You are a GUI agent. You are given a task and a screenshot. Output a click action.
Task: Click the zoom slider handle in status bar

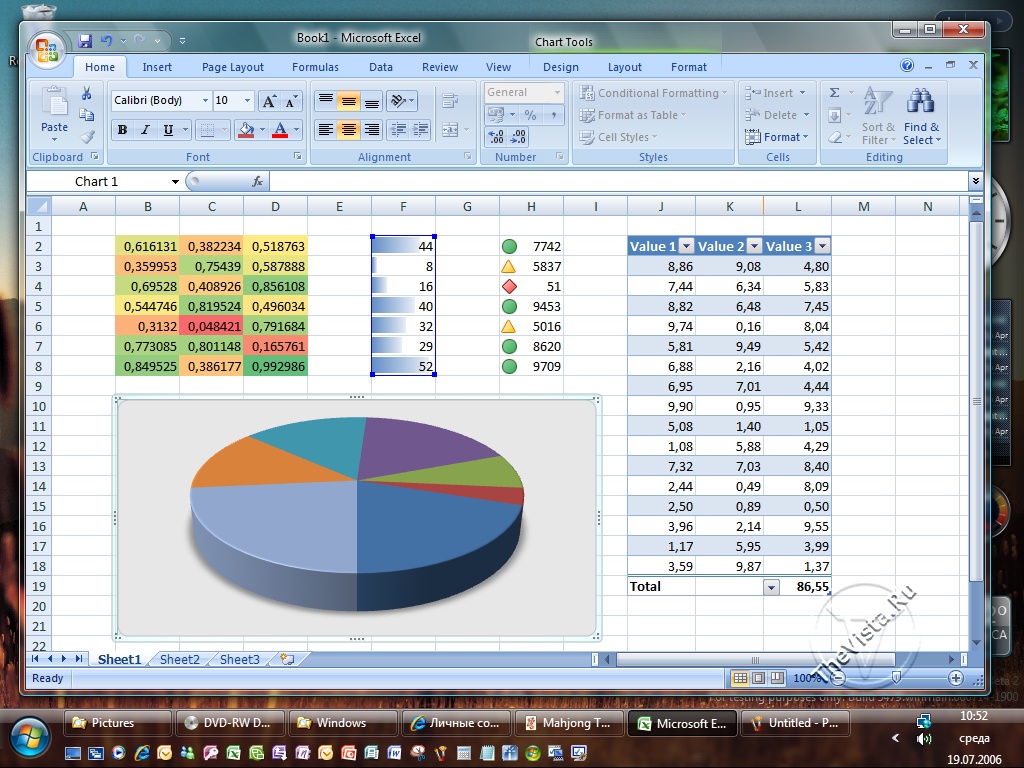896,678
